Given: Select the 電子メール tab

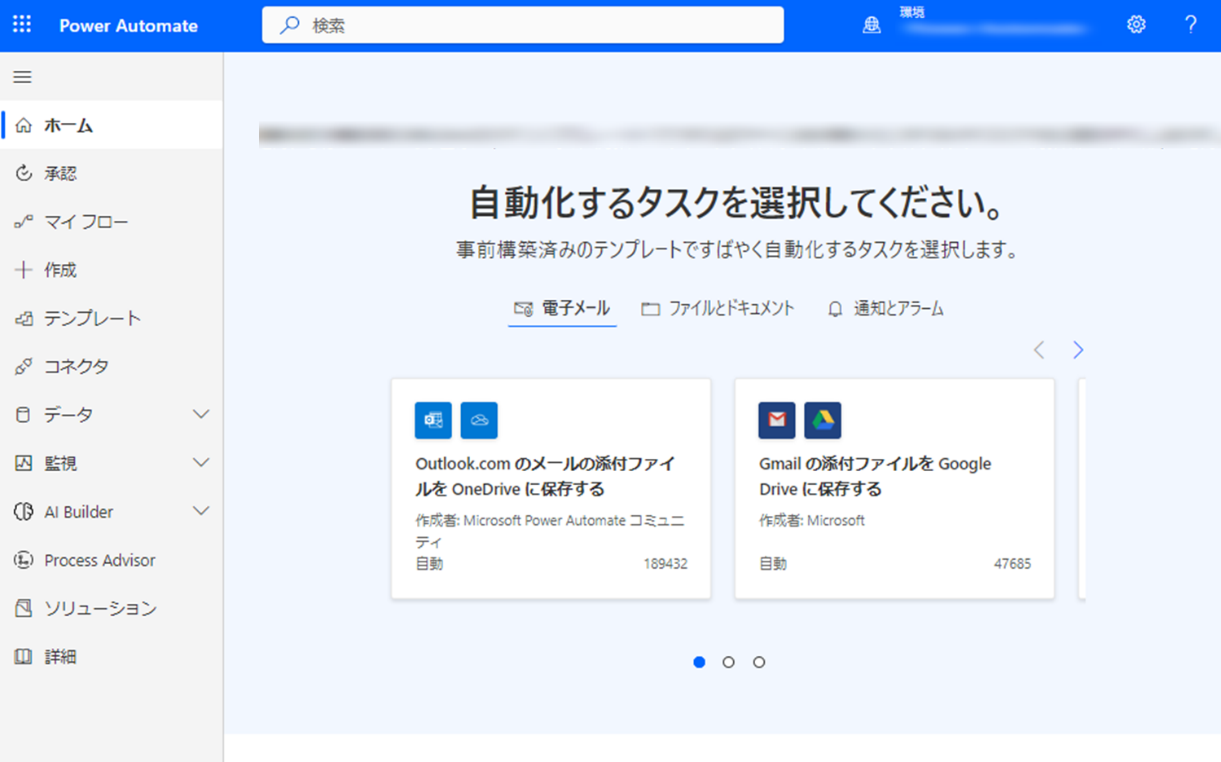Looking at the screenshot, I should [562, 309].
